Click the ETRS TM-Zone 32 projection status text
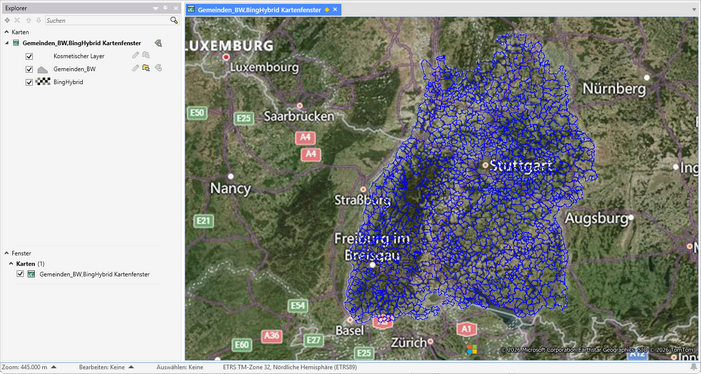Viewport: 701px width, 374px height. (290, 367)
